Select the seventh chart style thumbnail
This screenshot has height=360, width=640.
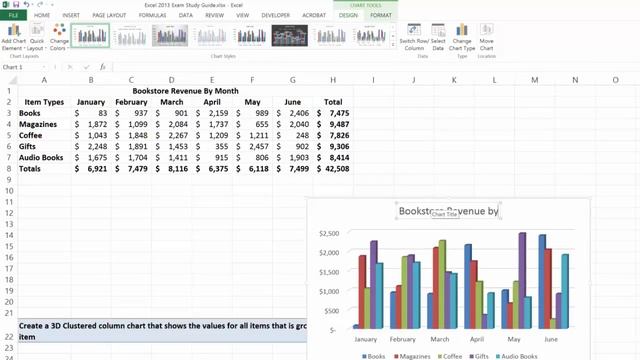pos(330,36)
